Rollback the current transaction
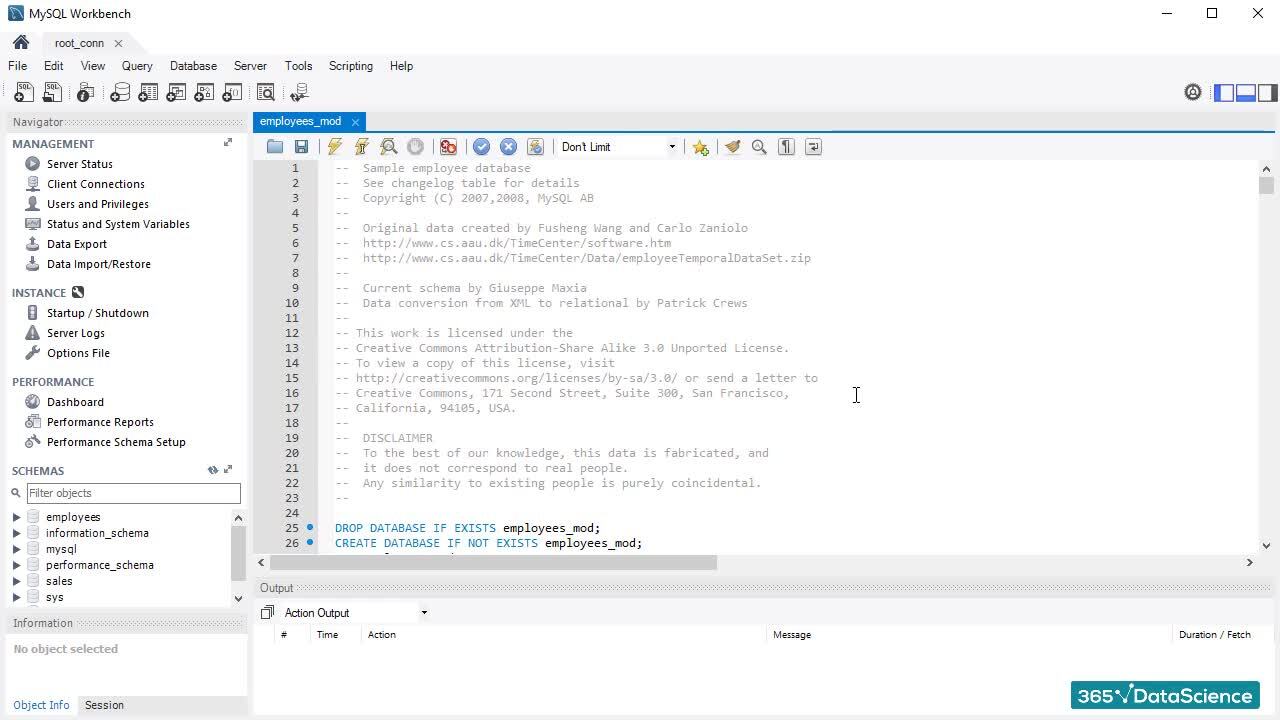 (x=508, y=147)
